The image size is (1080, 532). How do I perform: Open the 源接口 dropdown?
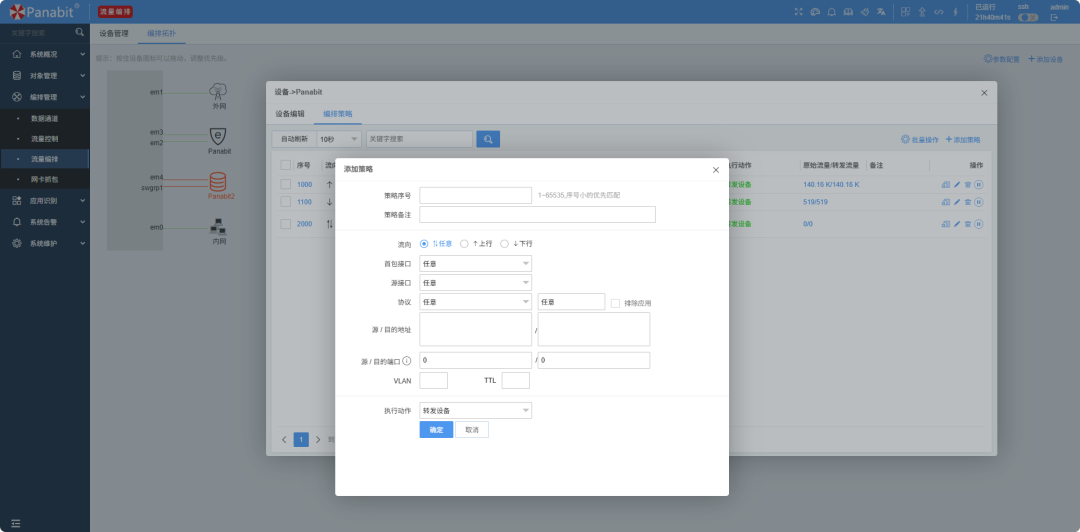coord(475,283)
